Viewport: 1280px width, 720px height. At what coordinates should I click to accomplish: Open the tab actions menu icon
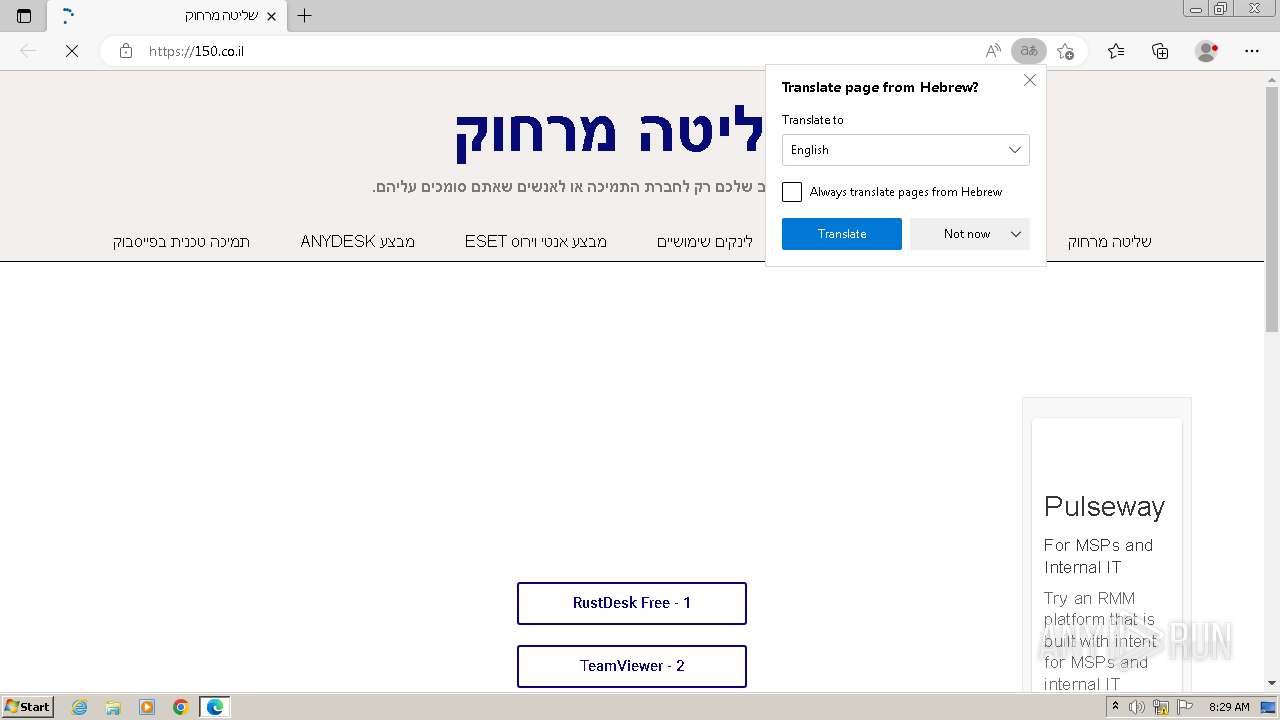pos(24,16)
